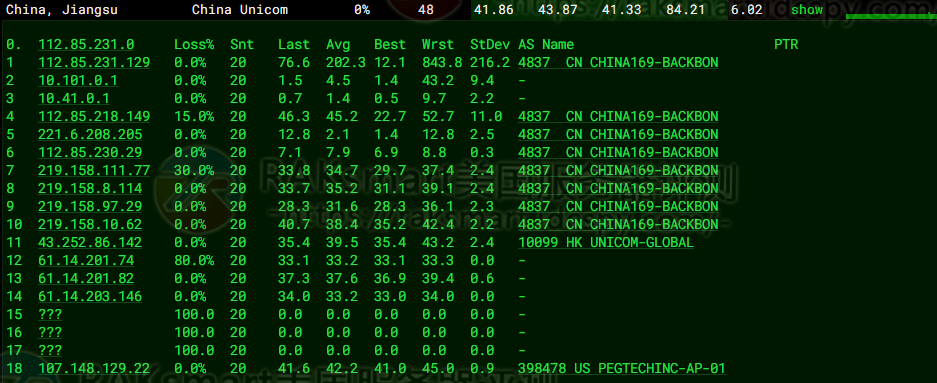The image size is (937, 383).
Task: Click the show link for Jiangsu row
Action: [807, 10]
